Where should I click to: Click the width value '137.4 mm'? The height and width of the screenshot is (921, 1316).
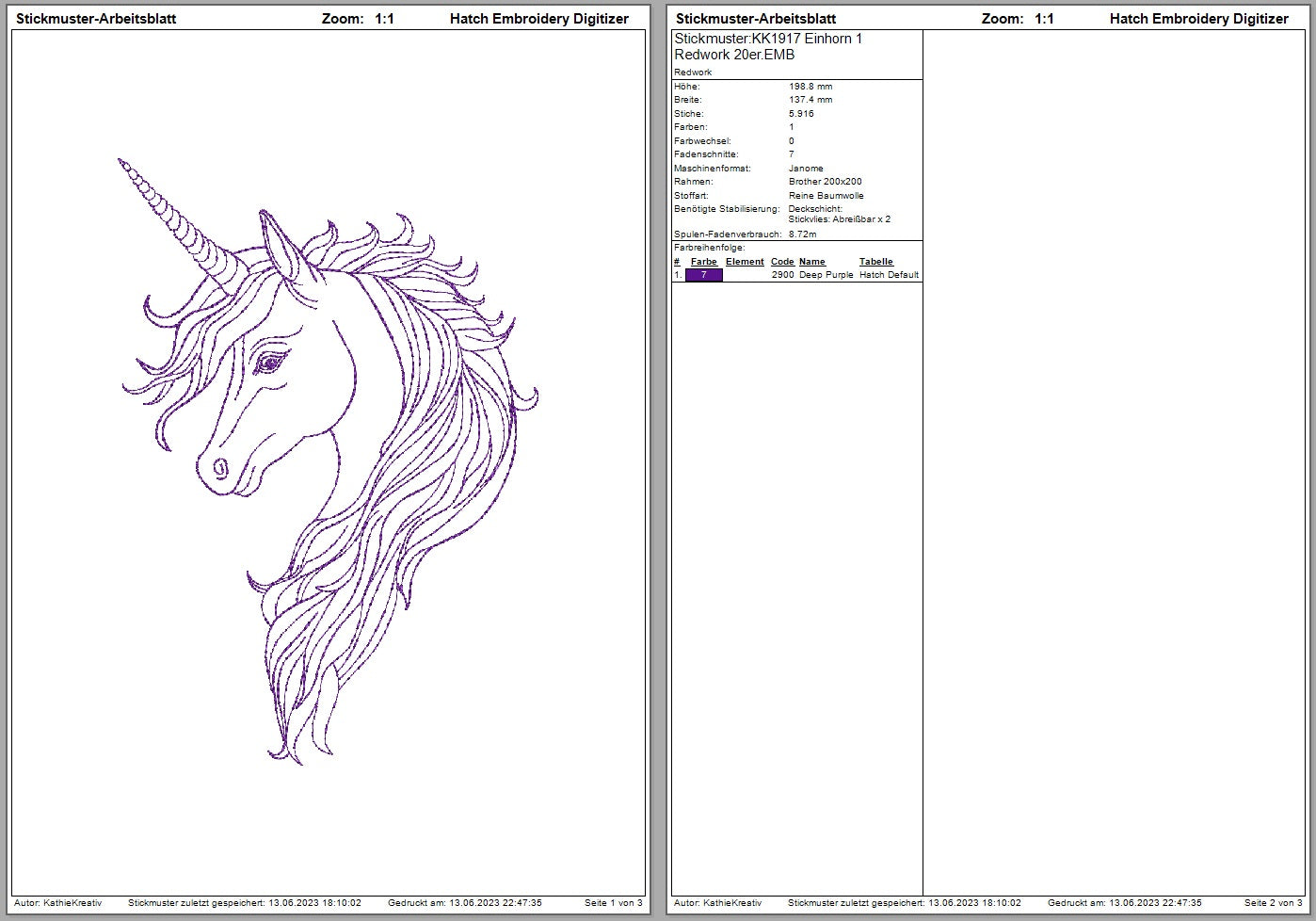[810, 100]
